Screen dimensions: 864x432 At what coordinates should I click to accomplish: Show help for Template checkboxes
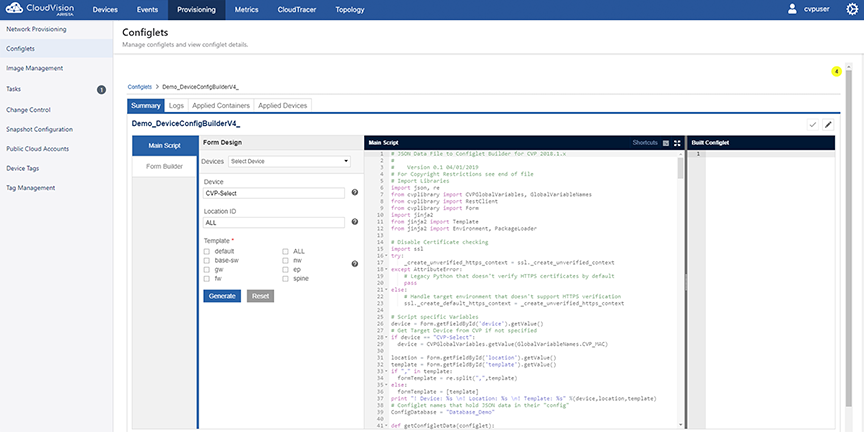(355, 264)
